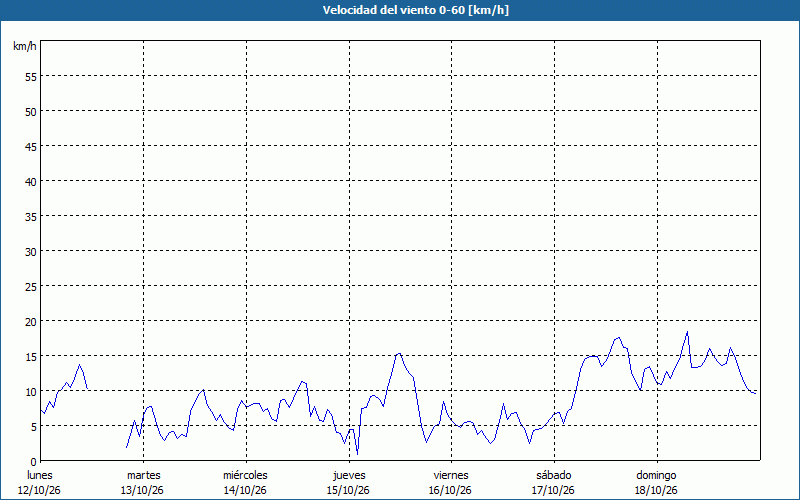
Task: Select the date '12/10/26'
Action: pyautogui.click(x=39, y=490)
